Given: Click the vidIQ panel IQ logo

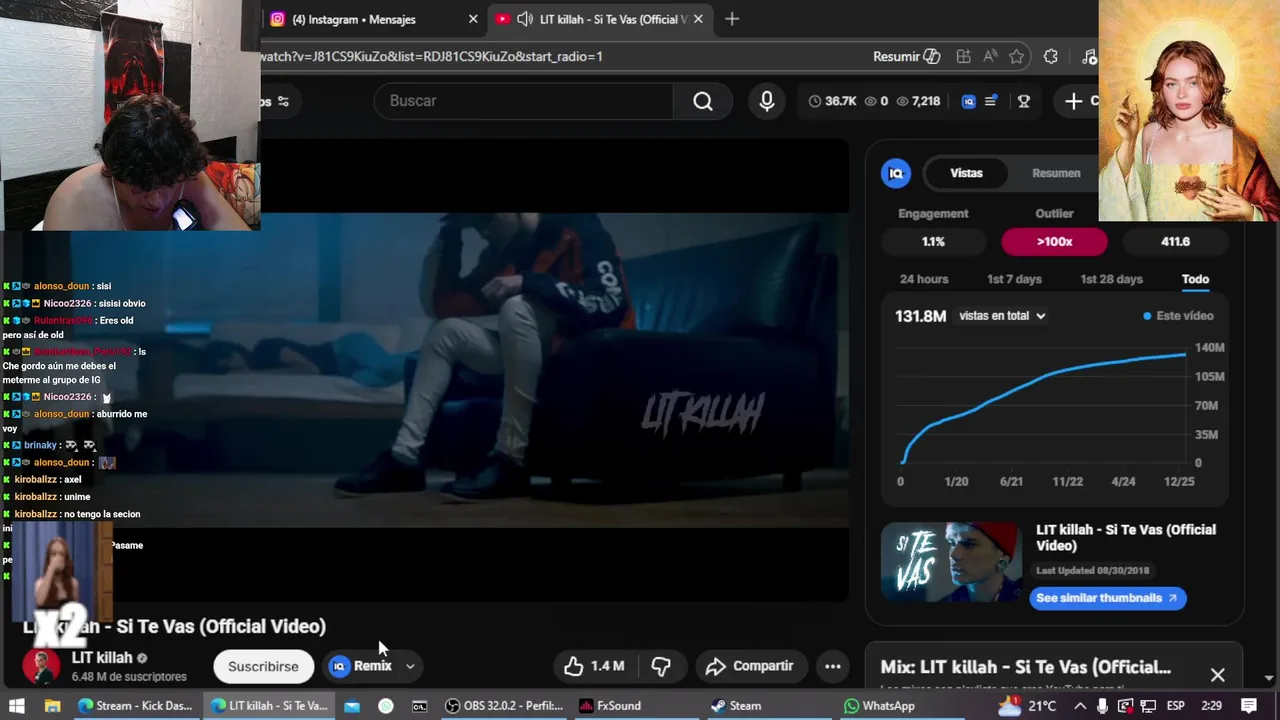Looking at the screenshot, I should (896, 173).
